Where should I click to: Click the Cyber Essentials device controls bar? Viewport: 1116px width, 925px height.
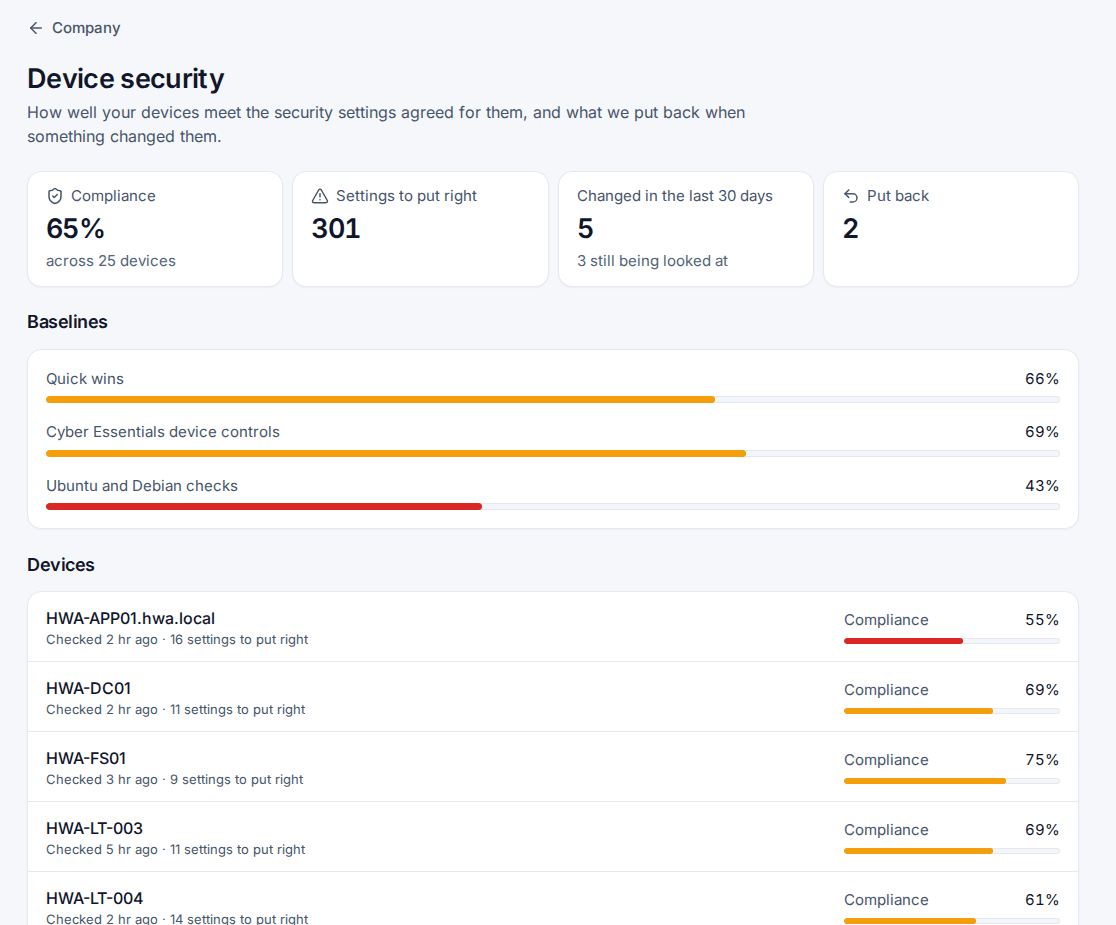tap(553, 453)
